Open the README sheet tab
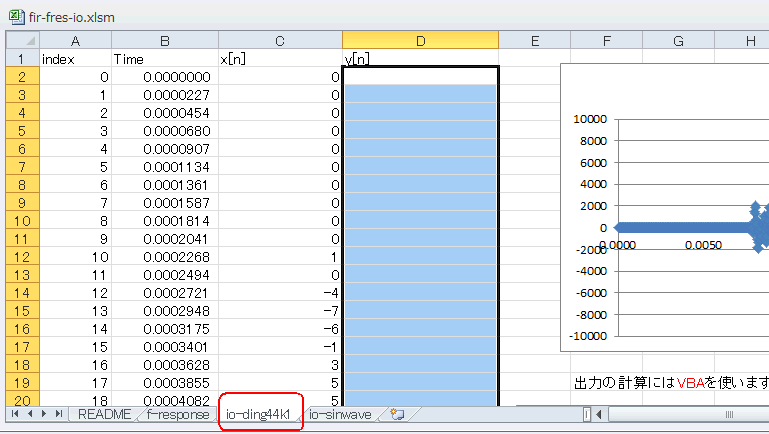The image size is (769, 434). (x=104, y=414)
